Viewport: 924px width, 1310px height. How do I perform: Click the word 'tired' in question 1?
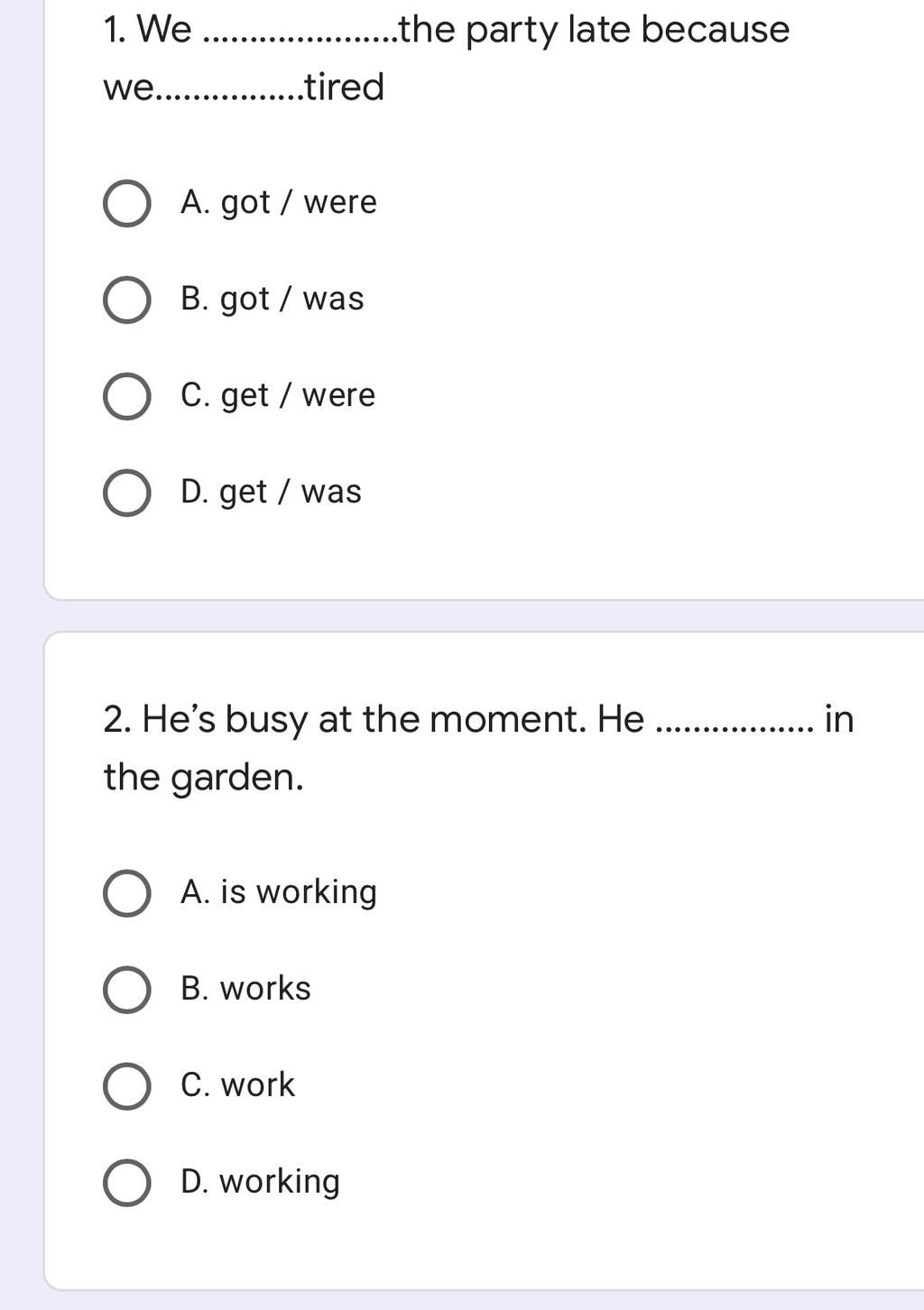click(345, 87)
